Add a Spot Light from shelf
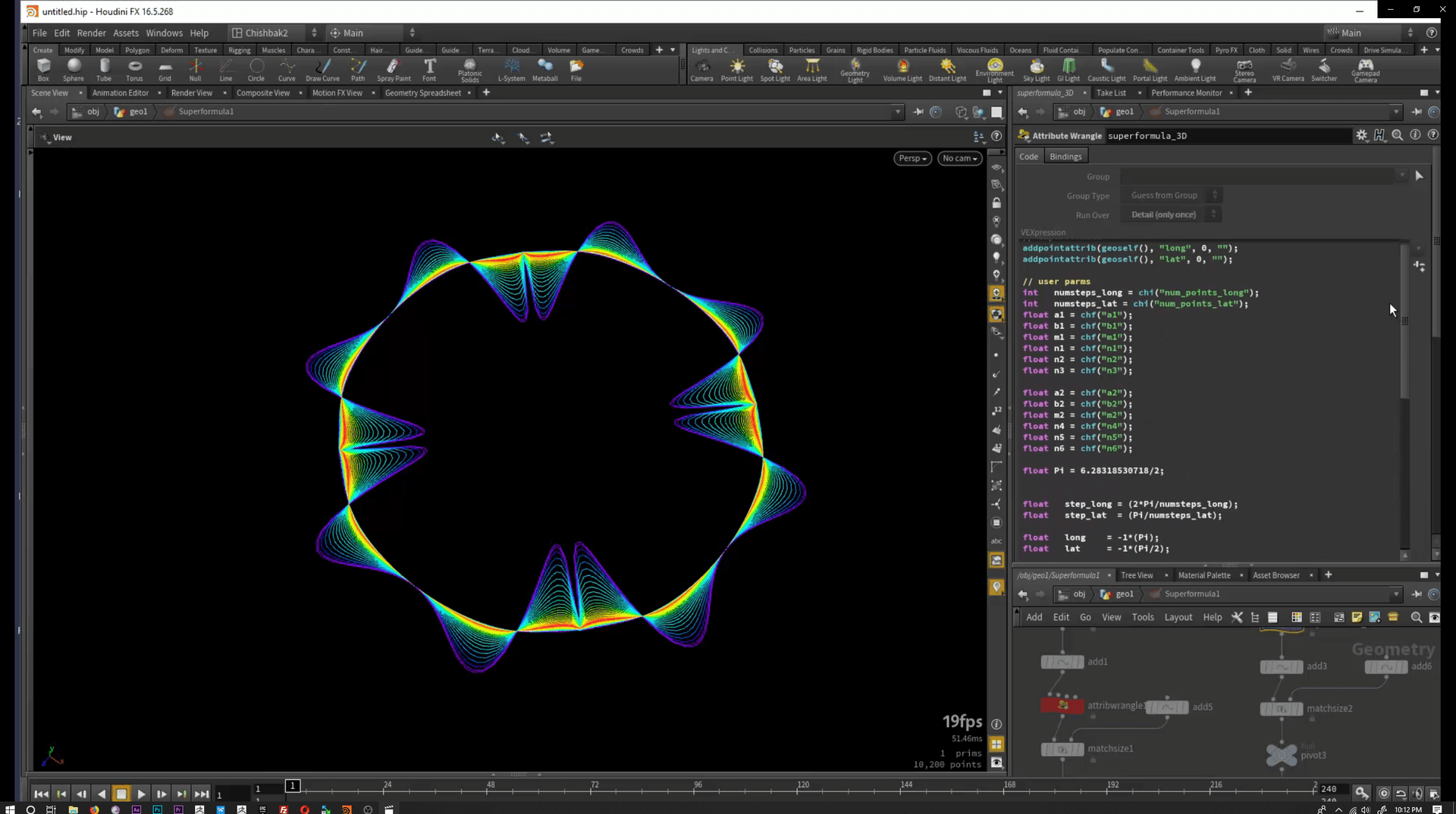This screenshot has height=814, width=1456. (x=775, y=70)
